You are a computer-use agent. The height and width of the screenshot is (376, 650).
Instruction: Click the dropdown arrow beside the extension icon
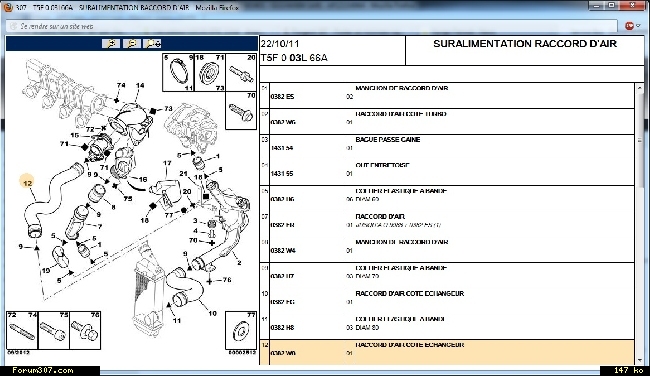[638, 26]
